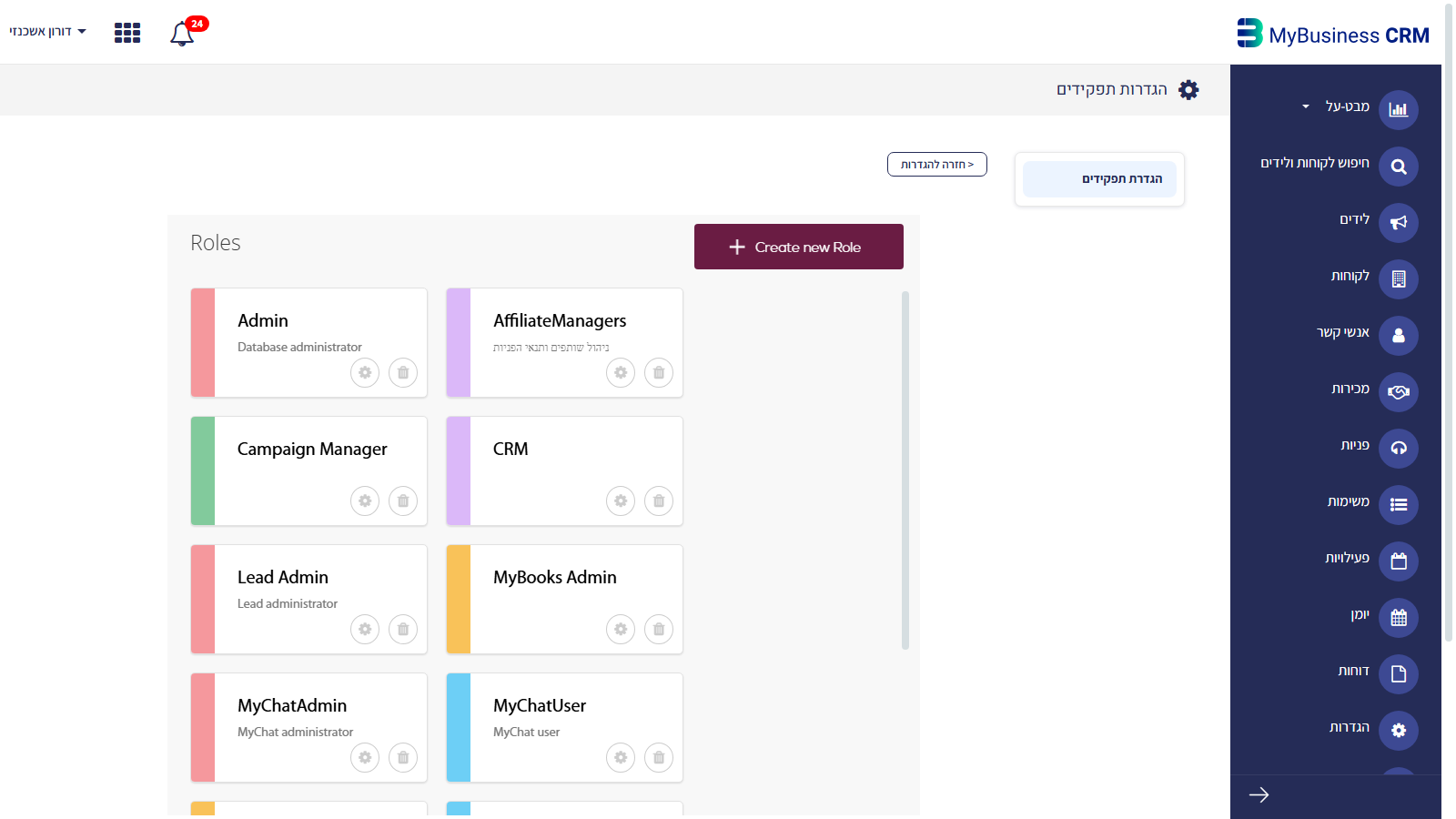The height and width of the screenshot is (819, 1456).
Task: Go to לידים in the sidebar
Action: [1378, 222]
